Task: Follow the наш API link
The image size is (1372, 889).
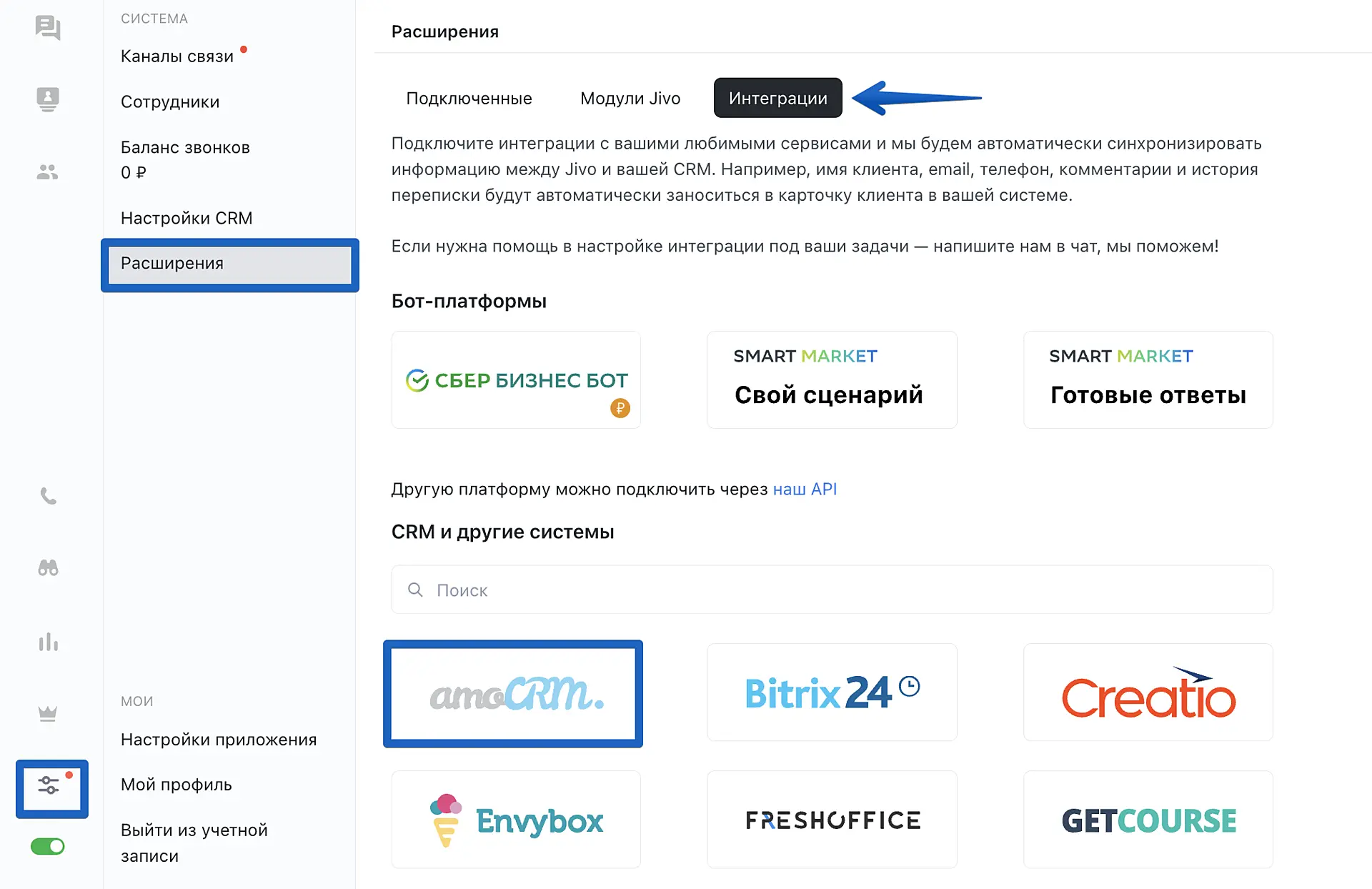Action: [805, 490]
